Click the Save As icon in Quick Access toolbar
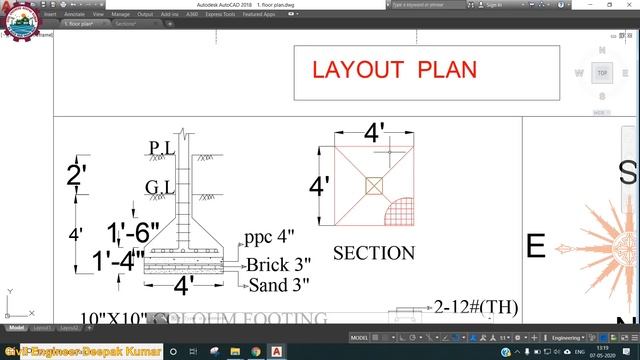The image size is (640, 360). (x=53, y=4)
